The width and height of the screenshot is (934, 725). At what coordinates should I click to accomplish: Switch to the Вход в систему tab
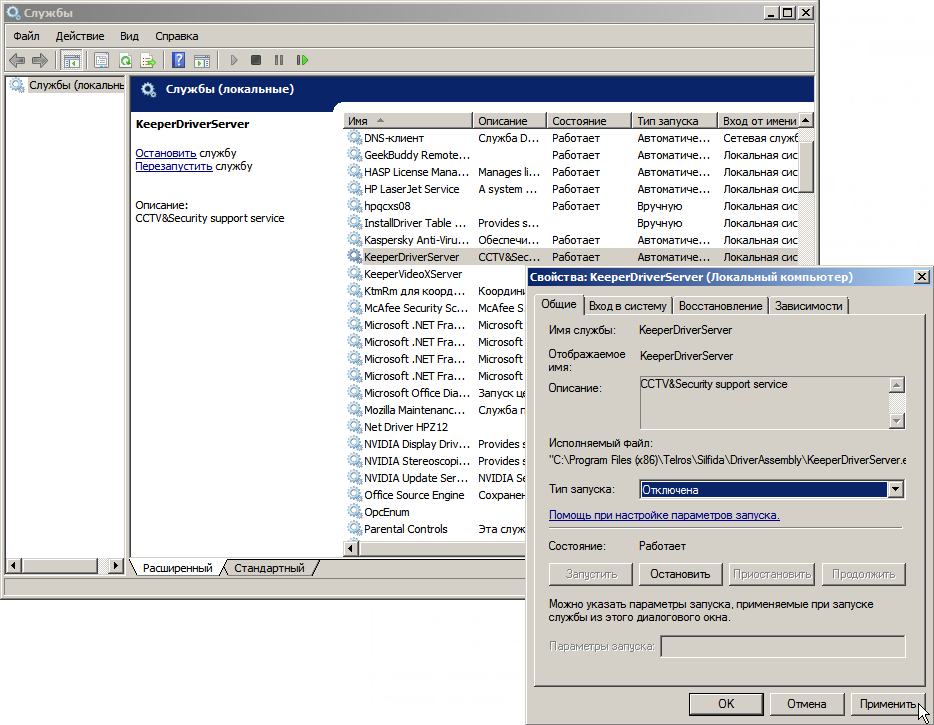627,306
